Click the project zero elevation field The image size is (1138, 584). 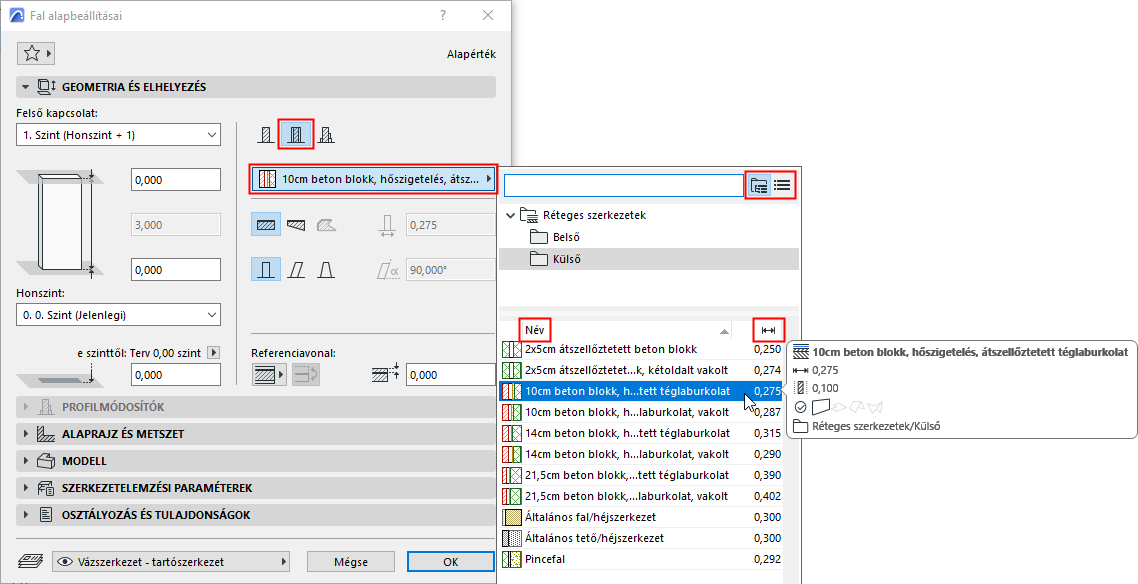point(176,375)
